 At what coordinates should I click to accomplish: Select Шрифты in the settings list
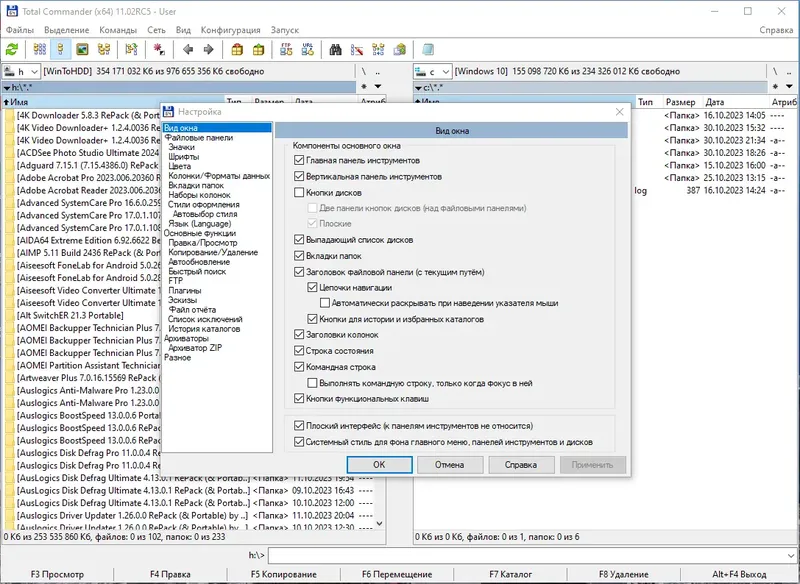click(x=183, y=157)
